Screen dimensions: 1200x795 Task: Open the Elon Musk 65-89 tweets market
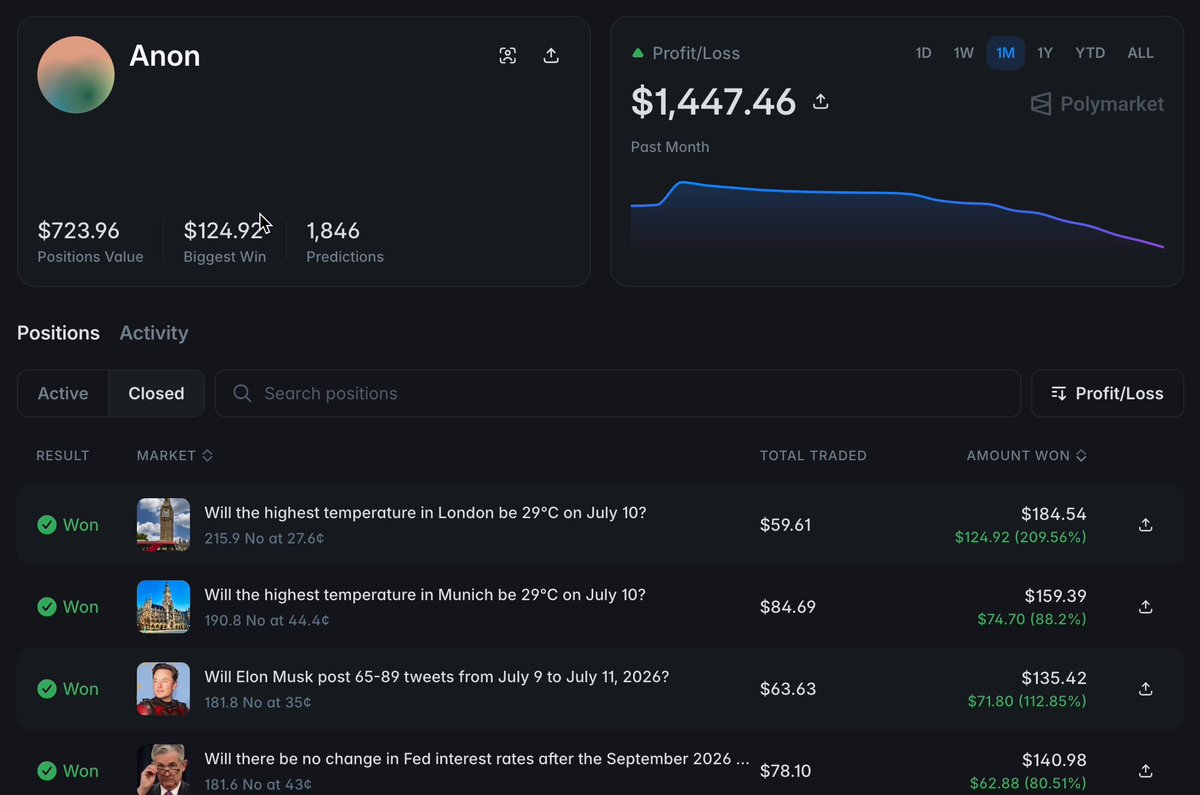(437, 677)
